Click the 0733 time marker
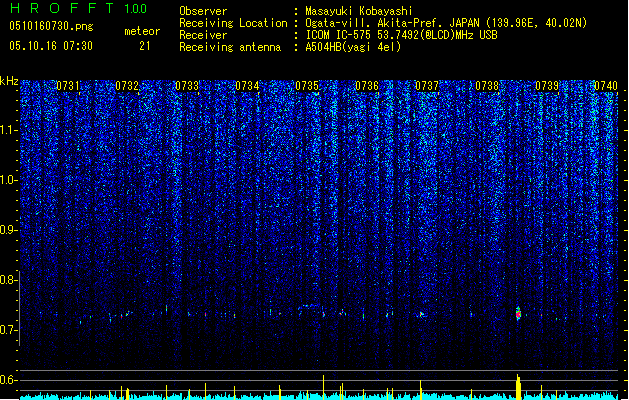Image resolution: width=629 pixels, height=400 pixels. point(187,86)
